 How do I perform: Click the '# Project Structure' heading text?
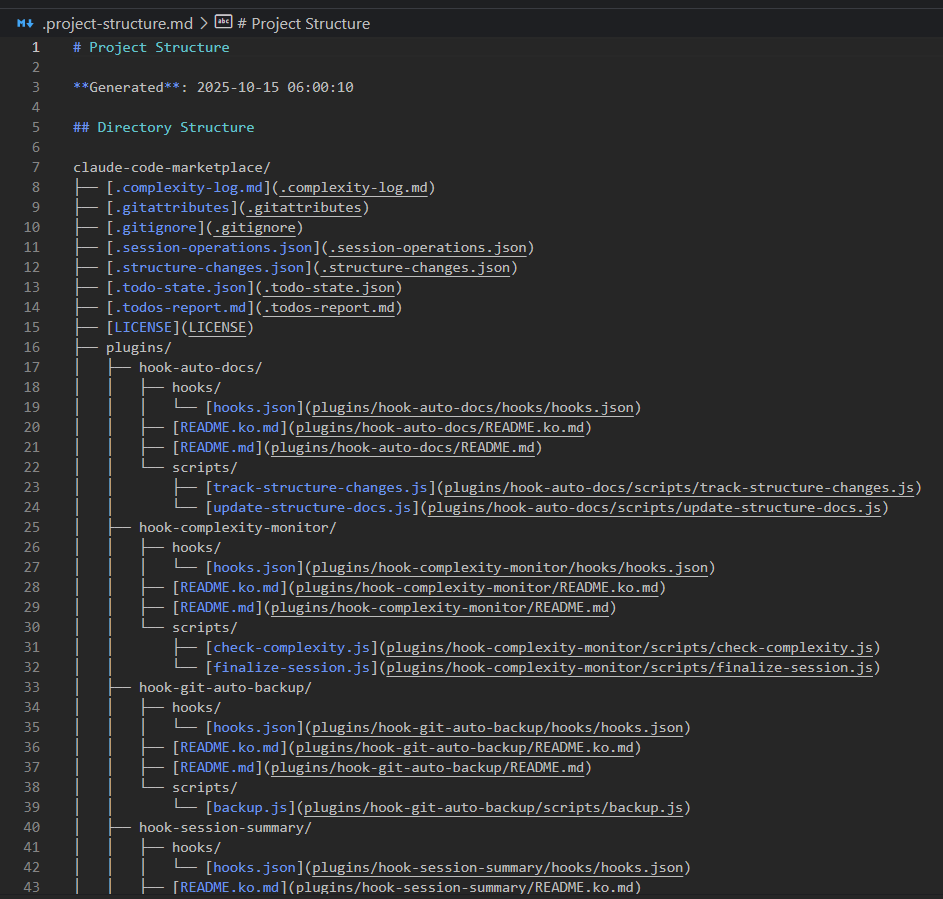[151, 48]
